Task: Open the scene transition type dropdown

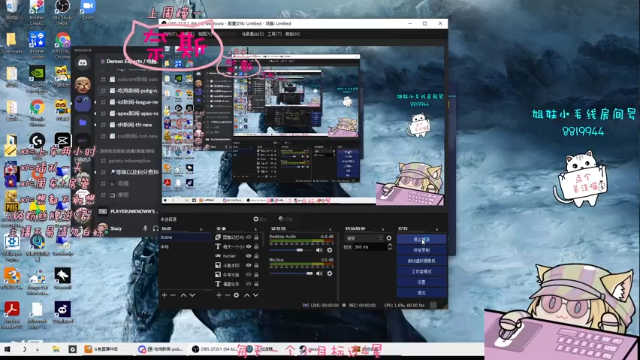Action: (364, 238)
